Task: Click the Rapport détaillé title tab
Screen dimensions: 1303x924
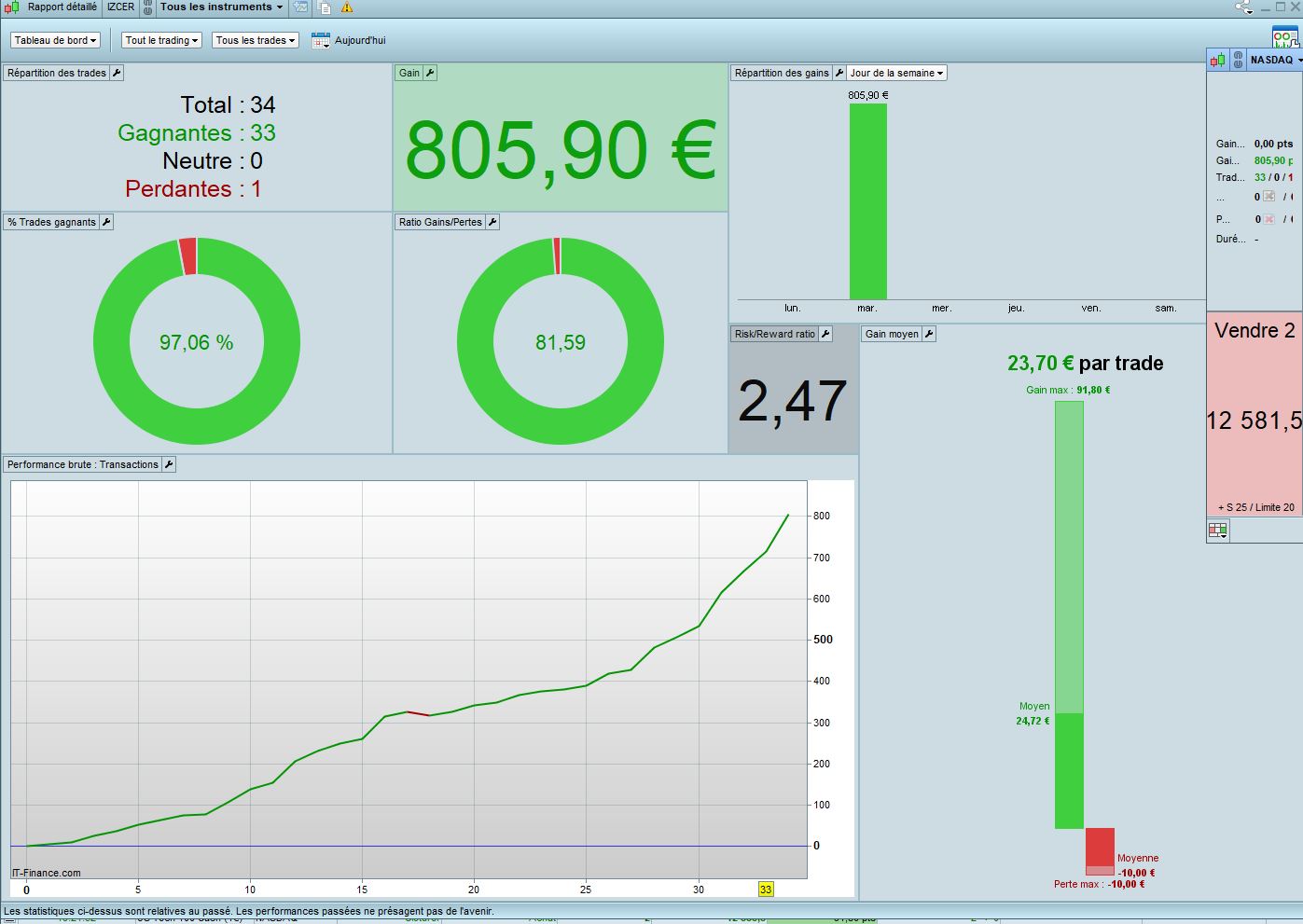Action: click(x=62, y=7)
